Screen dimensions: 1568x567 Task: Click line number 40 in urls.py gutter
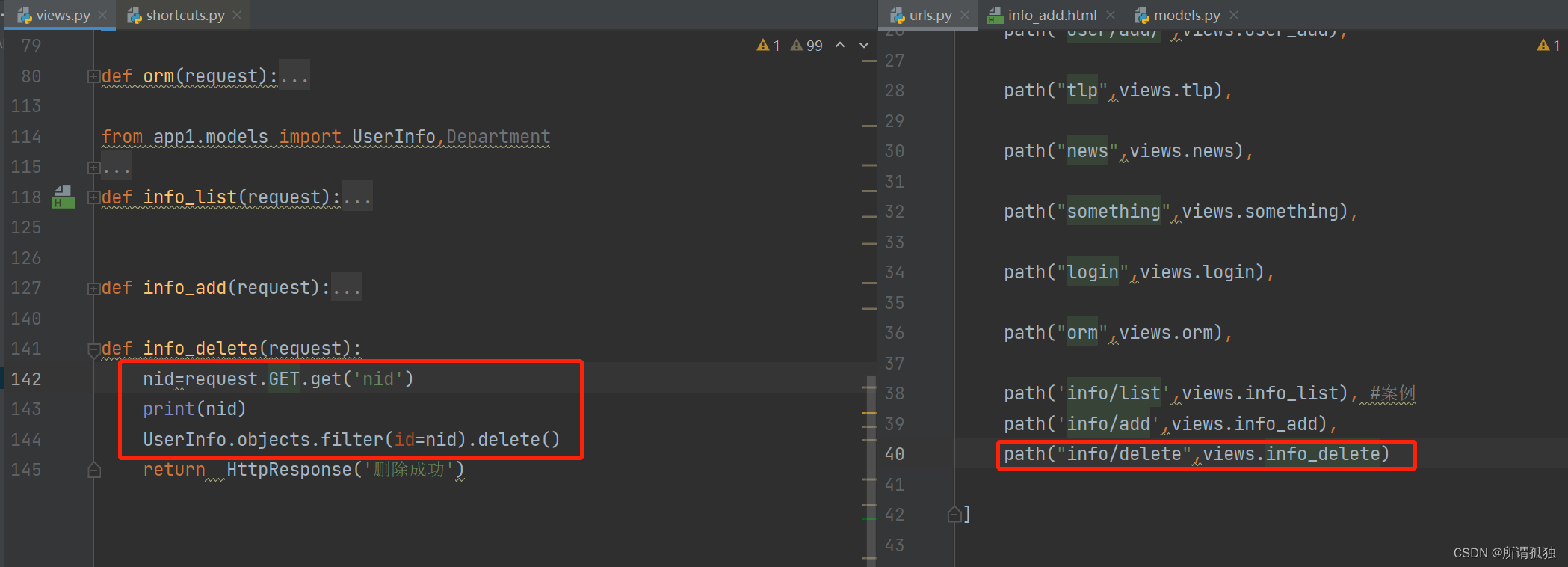[895, 454]
